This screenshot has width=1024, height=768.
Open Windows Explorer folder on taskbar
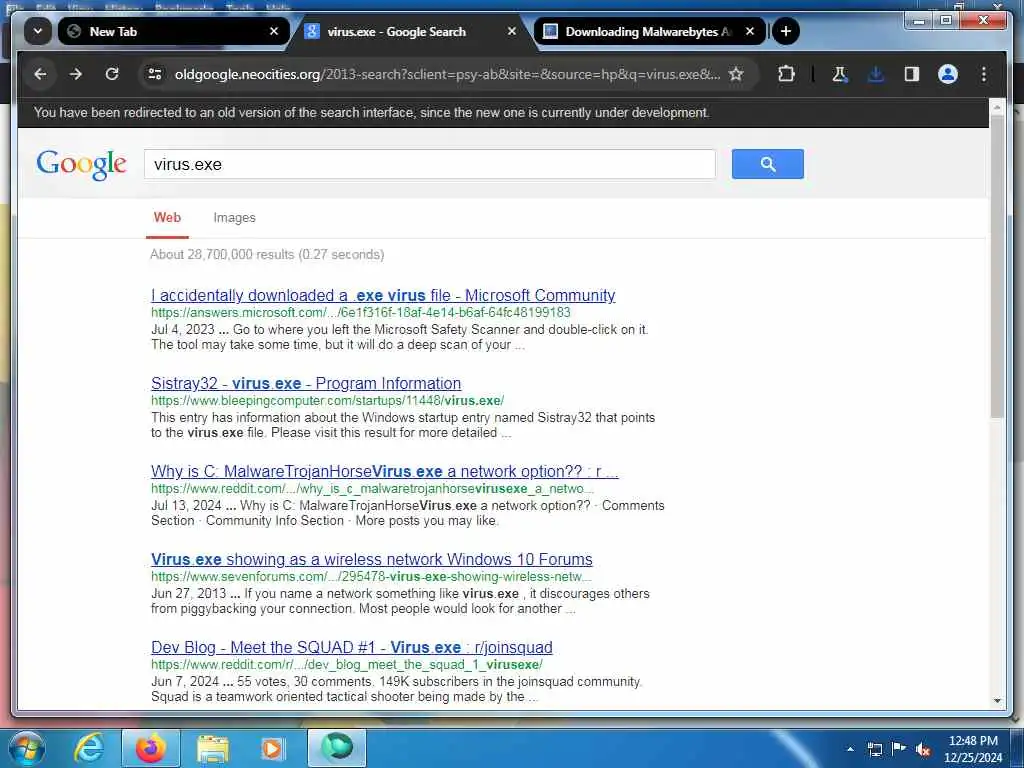tap(212, 748)
